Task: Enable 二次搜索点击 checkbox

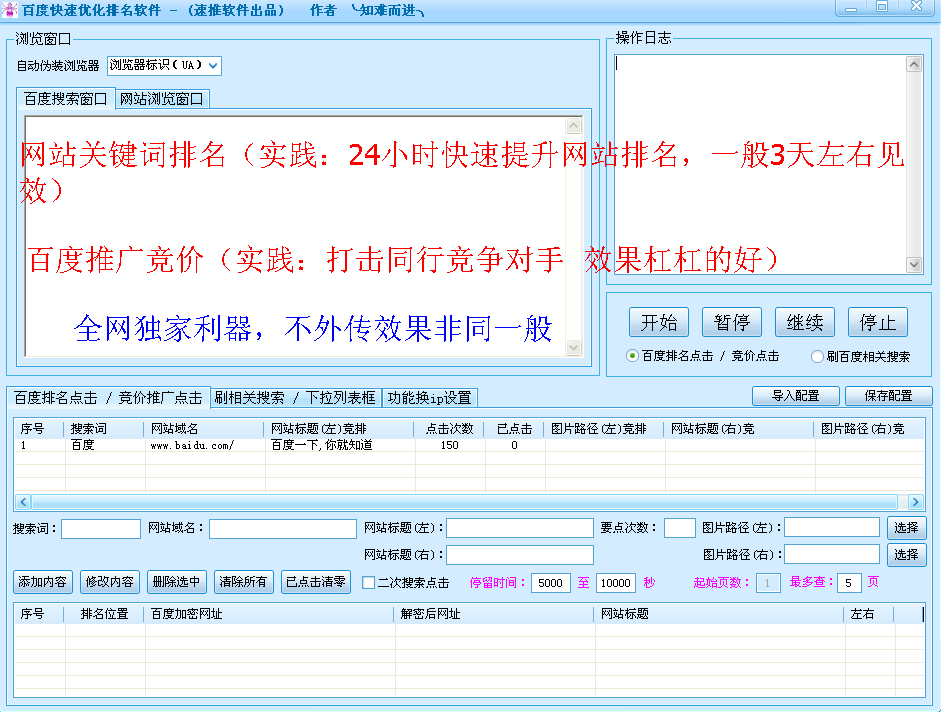Action: pos(368,582)
